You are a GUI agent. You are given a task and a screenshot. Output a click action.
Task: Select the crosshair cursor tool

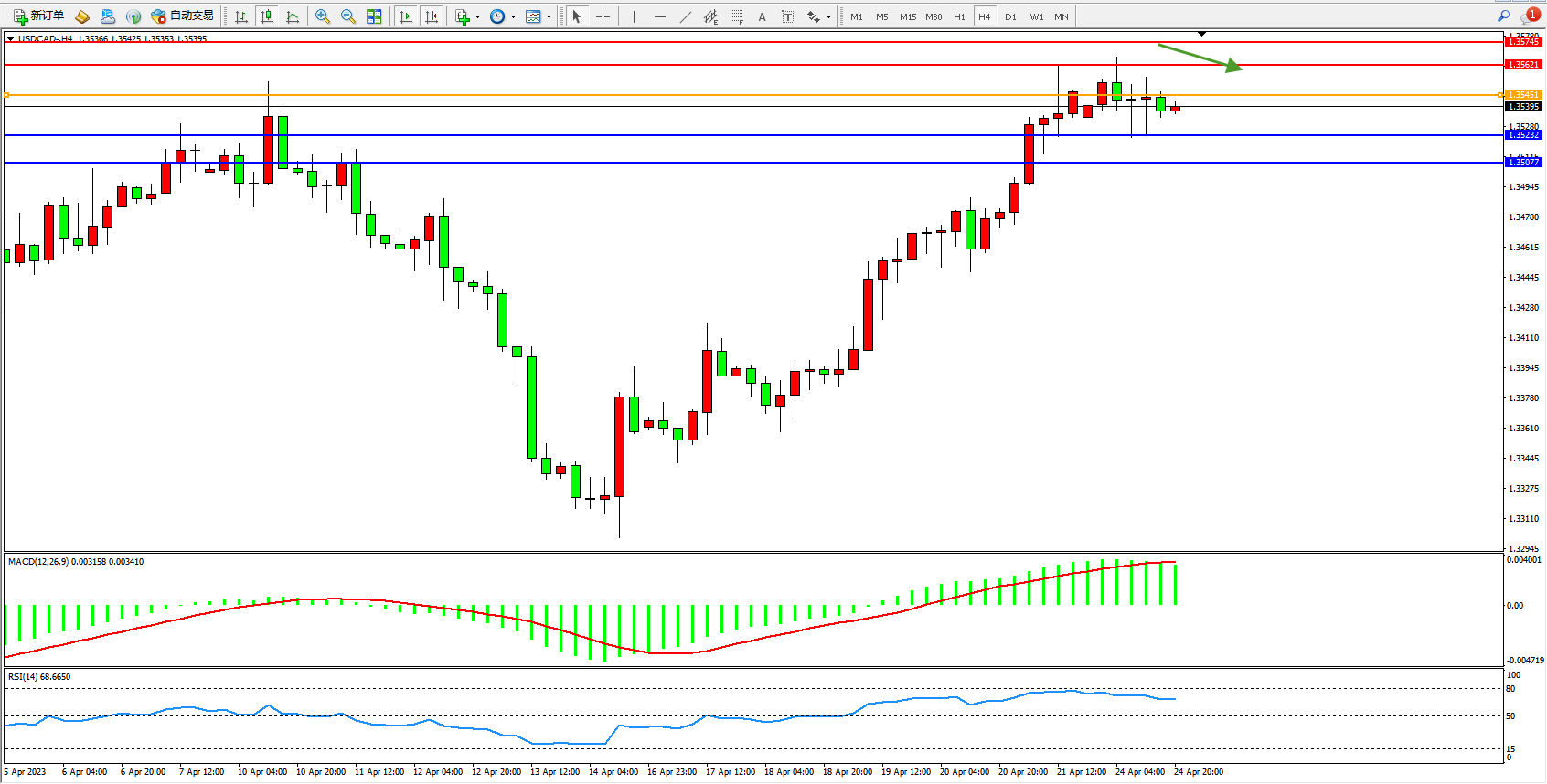603,16
